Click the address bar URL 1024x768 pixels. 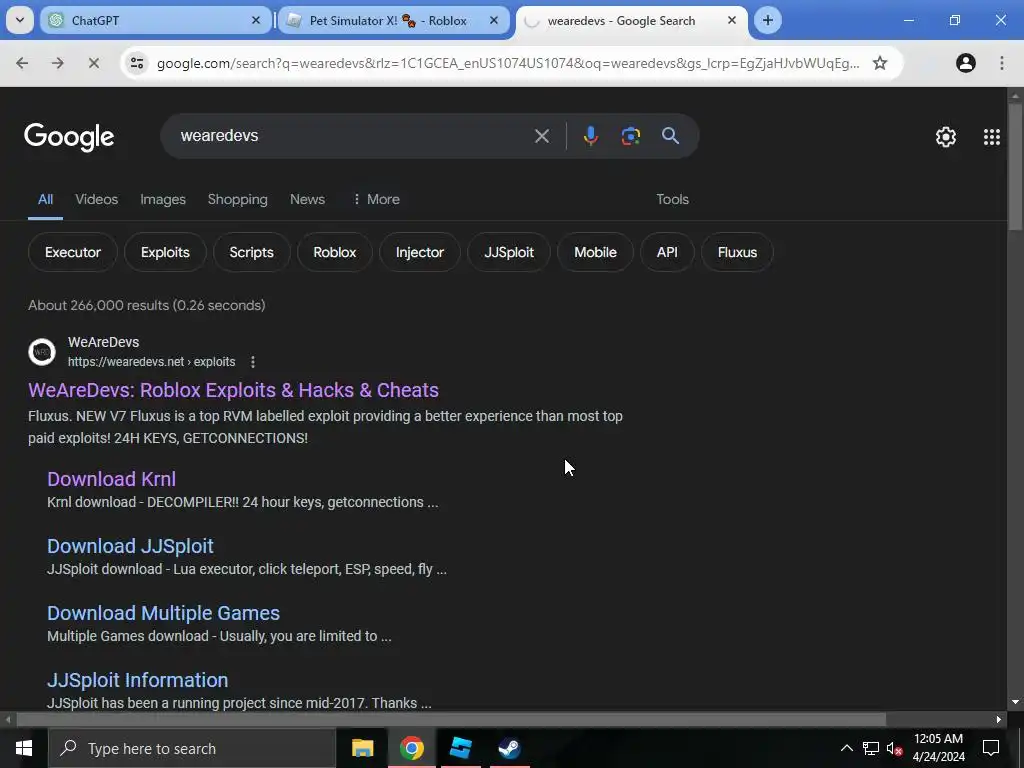pyautogui.click(x=507, y=63)
